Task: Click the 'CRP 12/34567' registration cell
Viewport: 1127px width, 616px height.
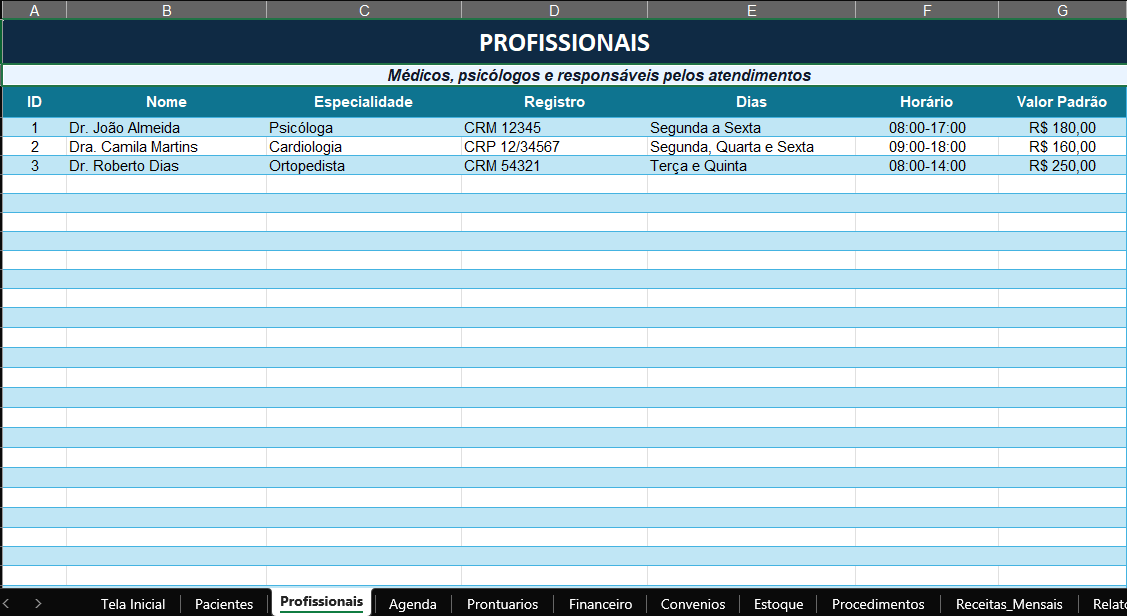Action: point(554,147)
